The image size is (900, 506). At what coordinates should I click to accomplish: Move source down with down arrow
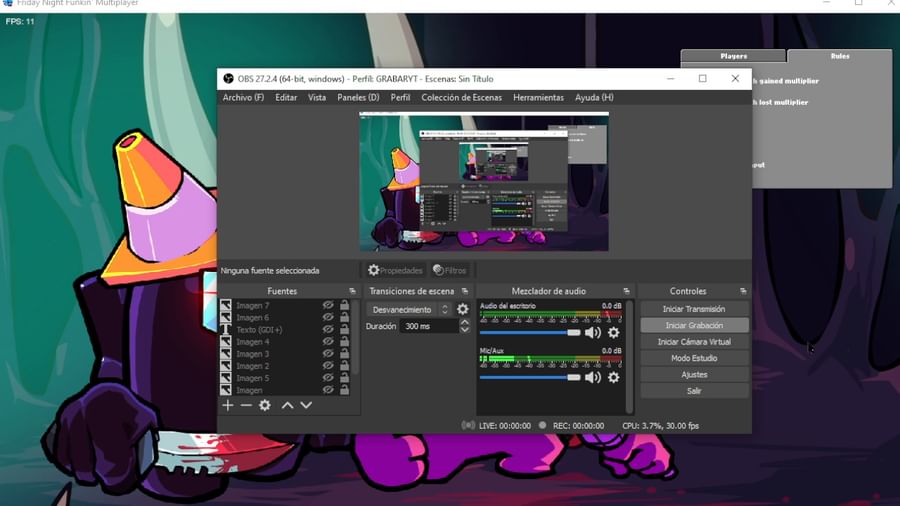point(307,406)
